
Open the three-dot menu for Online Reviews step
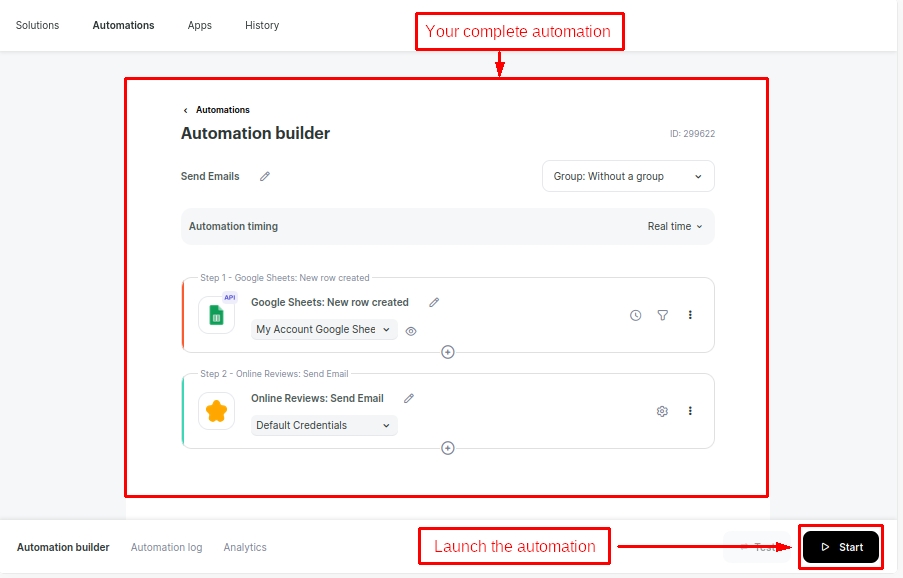690,411
